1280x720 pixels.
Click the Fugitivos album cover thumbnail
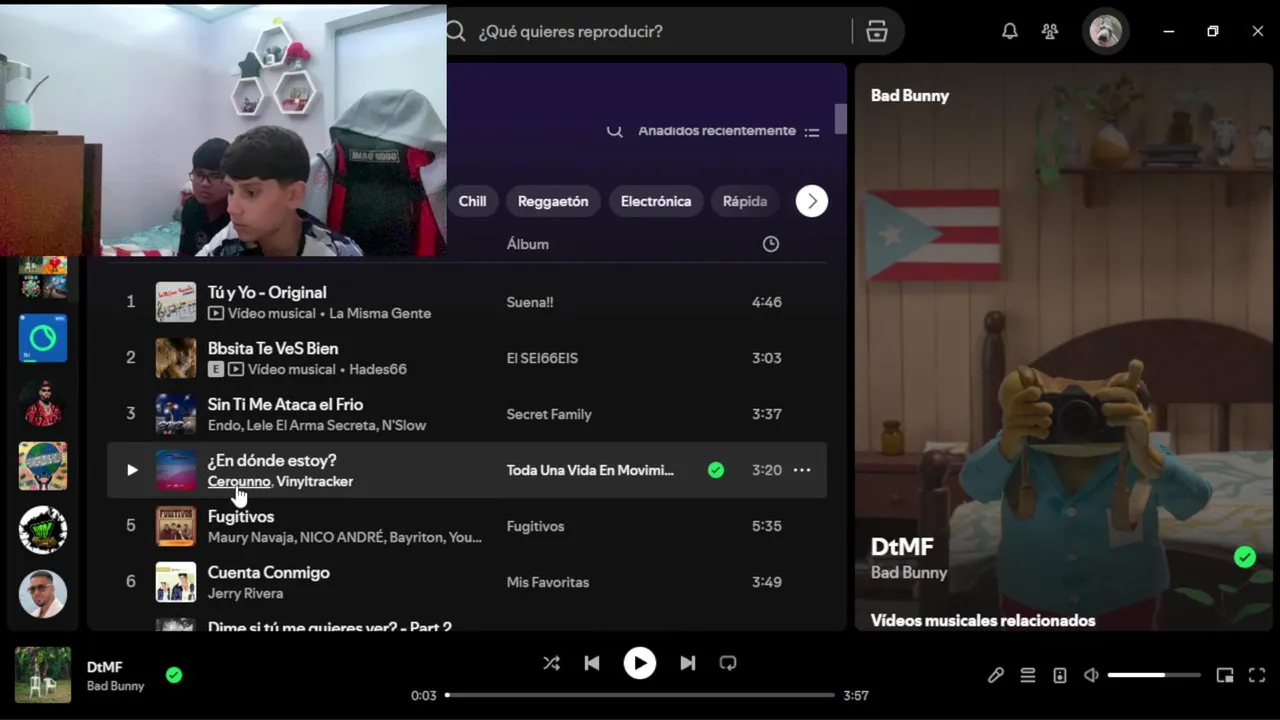tap(176, 526)
